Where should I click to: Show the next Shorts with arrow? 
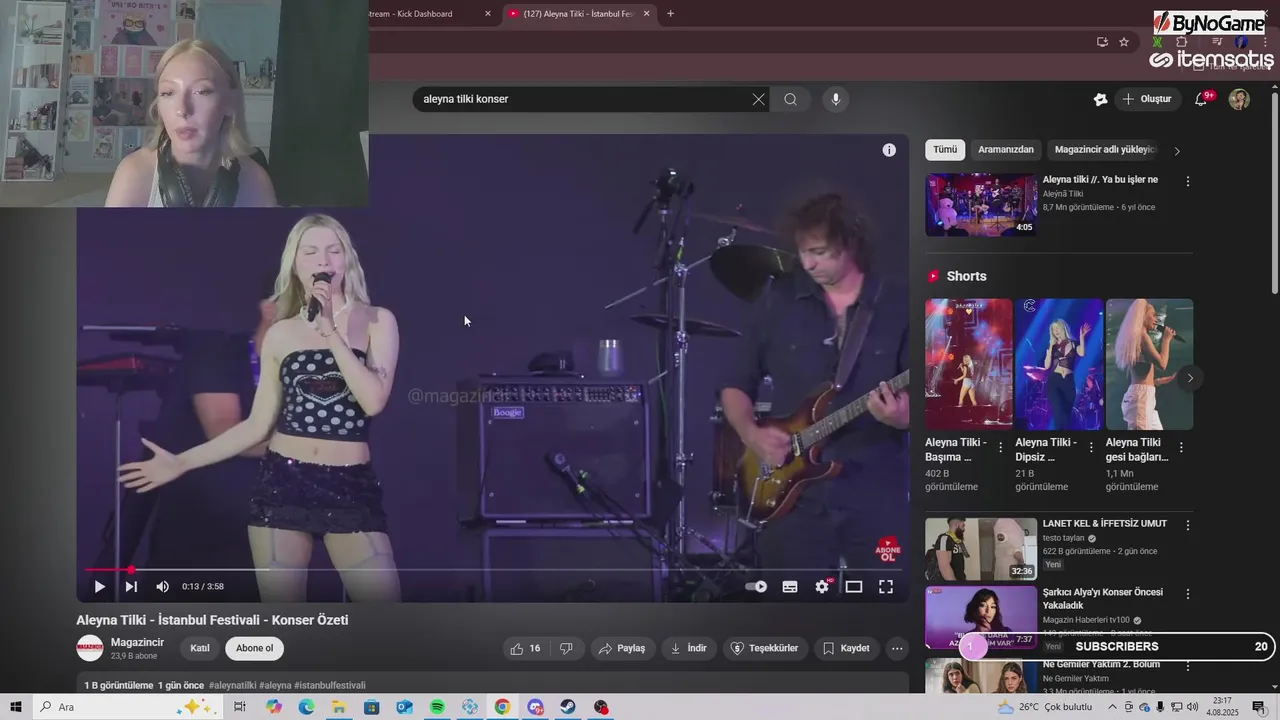(x=1190, y=378)
